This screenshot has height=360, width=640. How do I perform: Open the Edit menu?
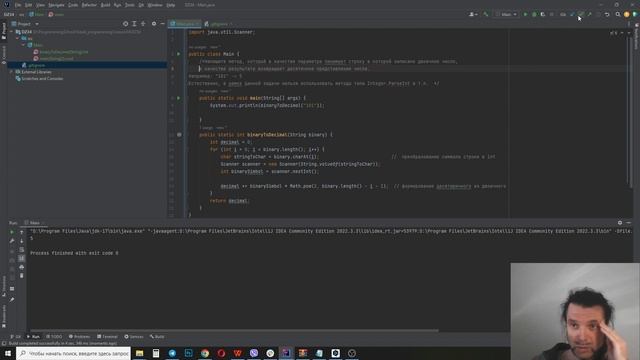click(x=28, y=5)
